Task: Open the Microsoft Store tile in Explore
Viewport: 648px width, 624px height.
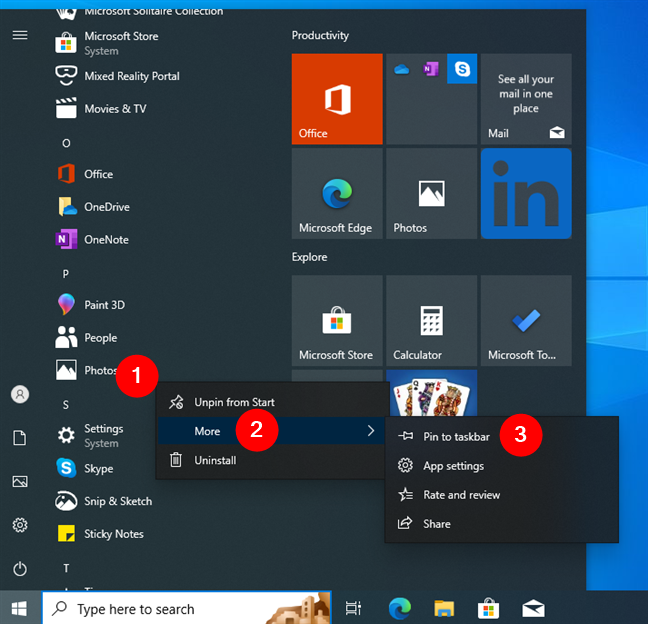Action: tap(337, 321)
